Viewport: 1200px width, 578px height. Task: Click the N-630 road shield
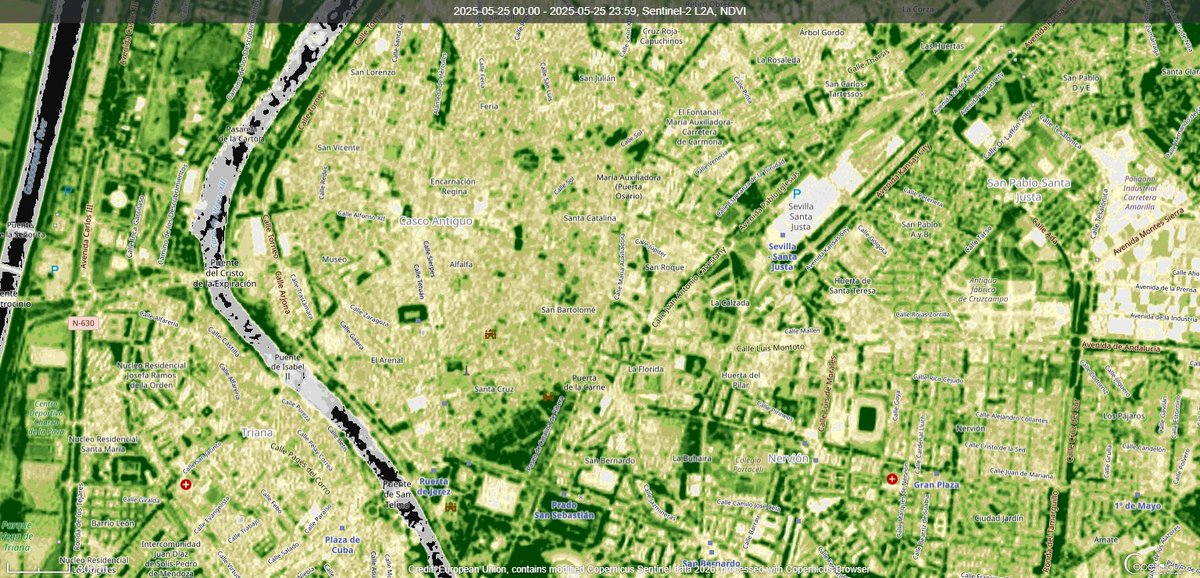pos(85,323)
